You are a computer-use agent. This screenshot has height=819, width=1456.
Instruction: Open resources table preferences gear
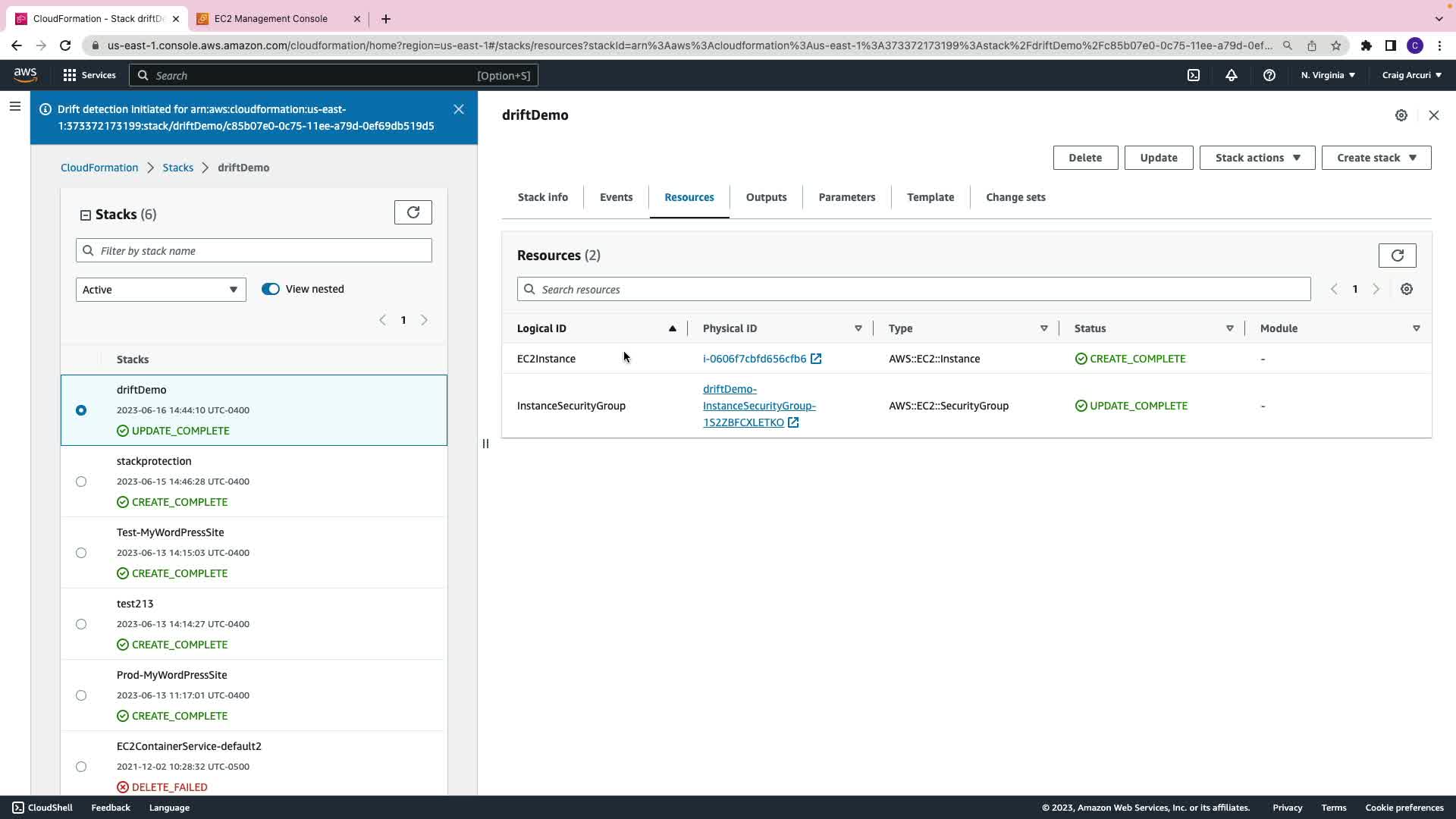click(x=1407, y=289)
